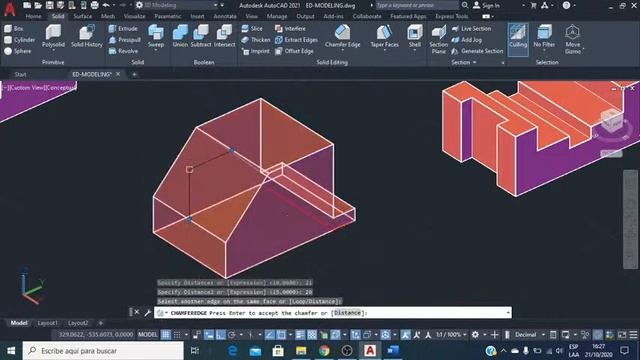Open the Visualize ribbon tab
640x360 pixels.
pos(134,16)
